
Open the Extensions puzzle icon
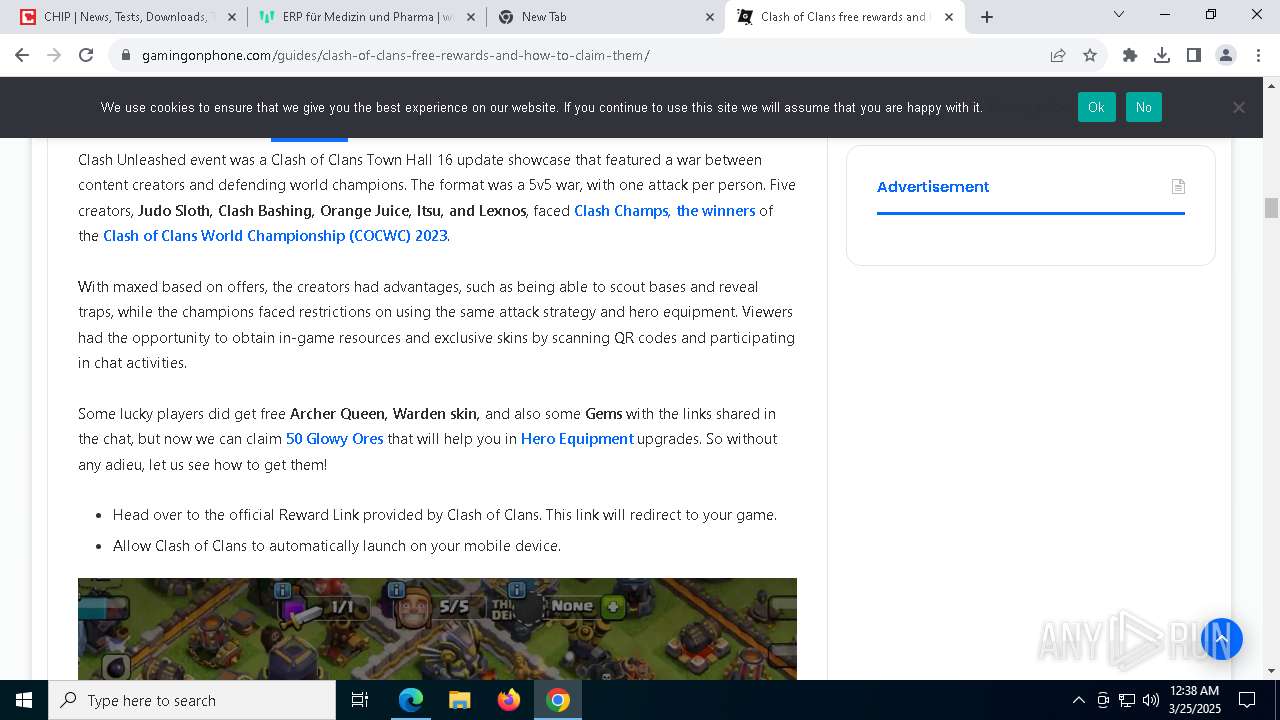[x=1130, y=55]
